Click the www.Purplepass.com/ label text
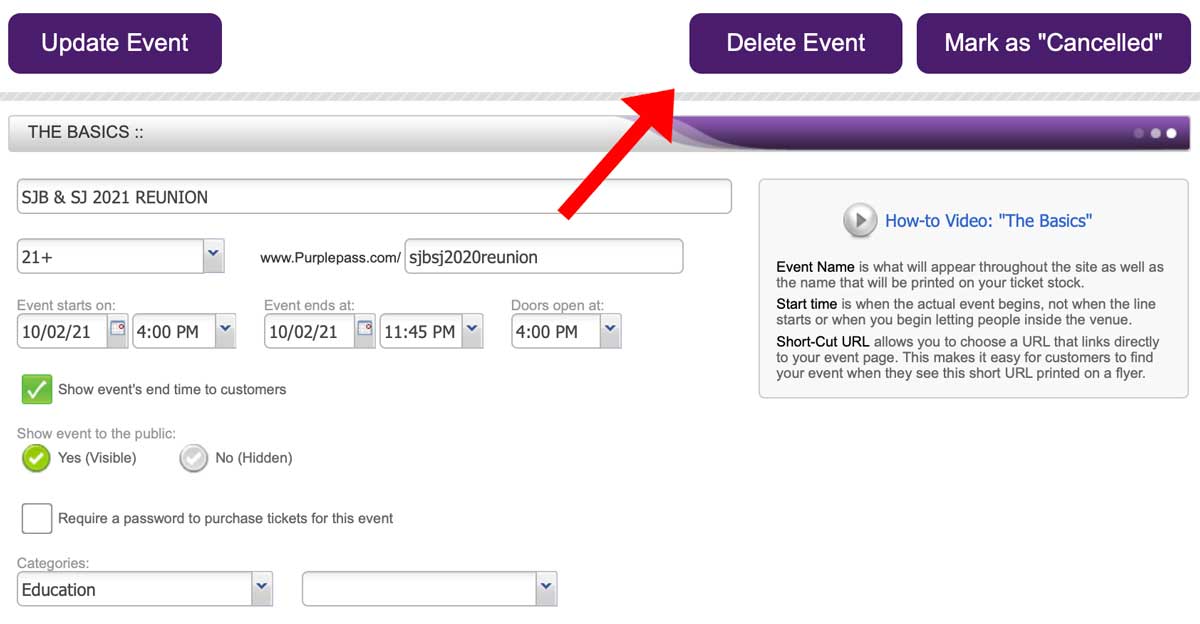Viewport: 1200px width, 624px height. [x=330, y=257]
